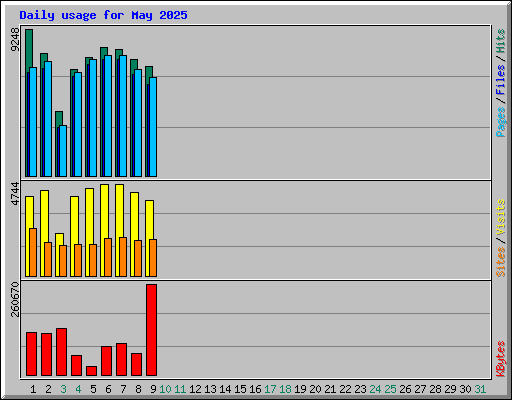Click day label 28 on the x-axis
This screenshot has width=512, height=400.
(435, 389)
